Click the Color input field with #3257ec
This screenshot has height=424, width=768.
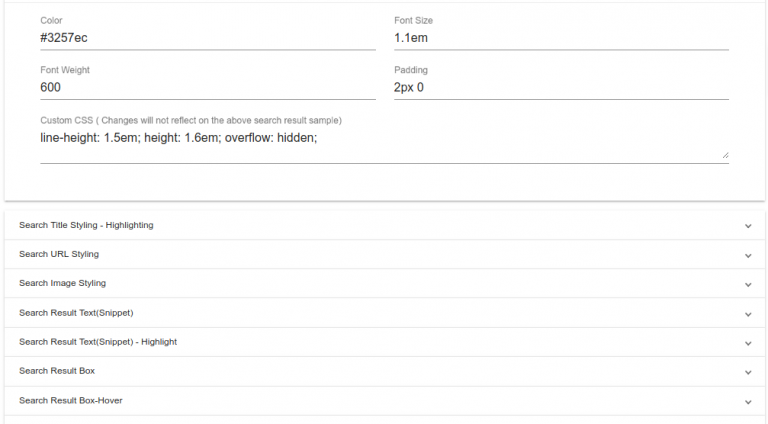pyautogui.click(x=207, y=38)
